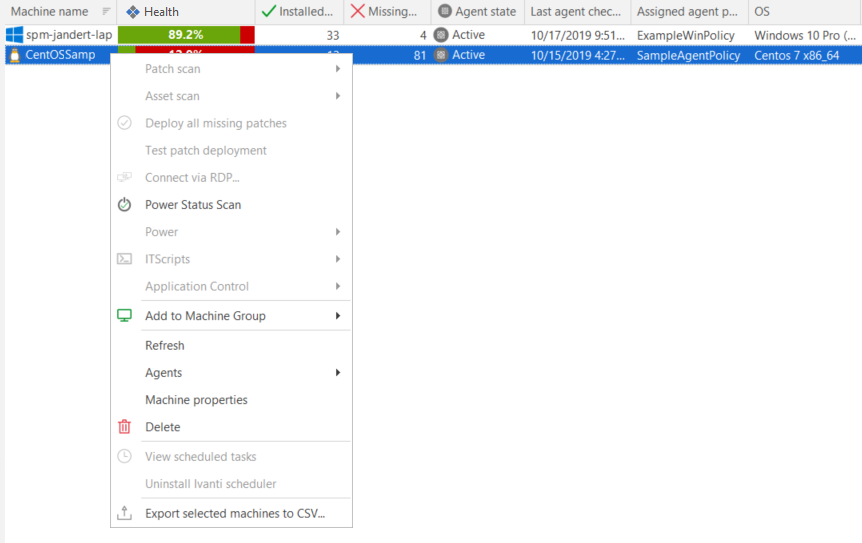
Task: Open Machine properties from context menu
Action: (x=231, y=400)
